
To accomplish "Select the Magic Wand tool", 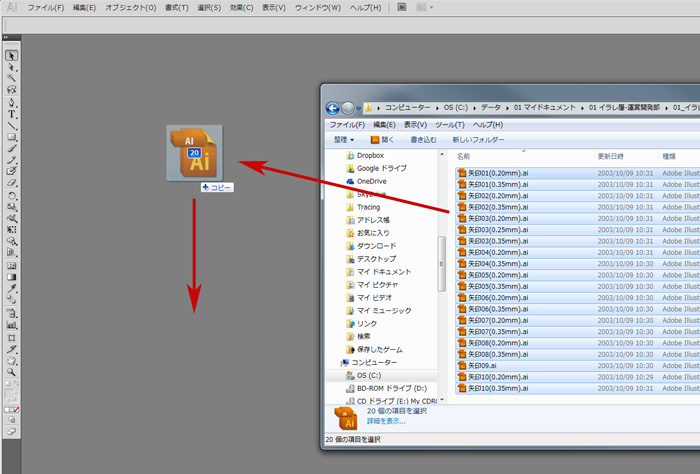I will tap(12, 78).
